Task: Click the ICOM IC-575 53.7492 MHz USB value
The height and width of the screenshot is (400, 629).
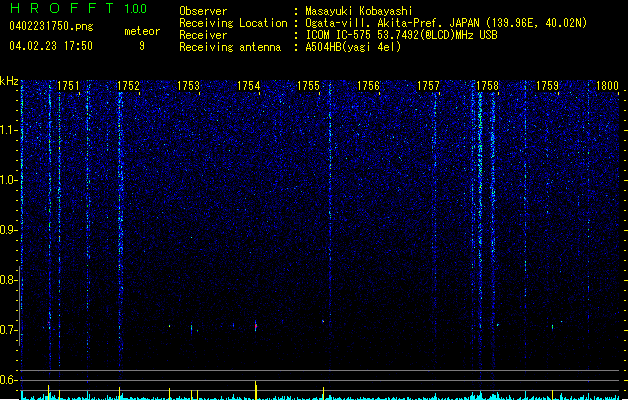Action: coord(402,35)
